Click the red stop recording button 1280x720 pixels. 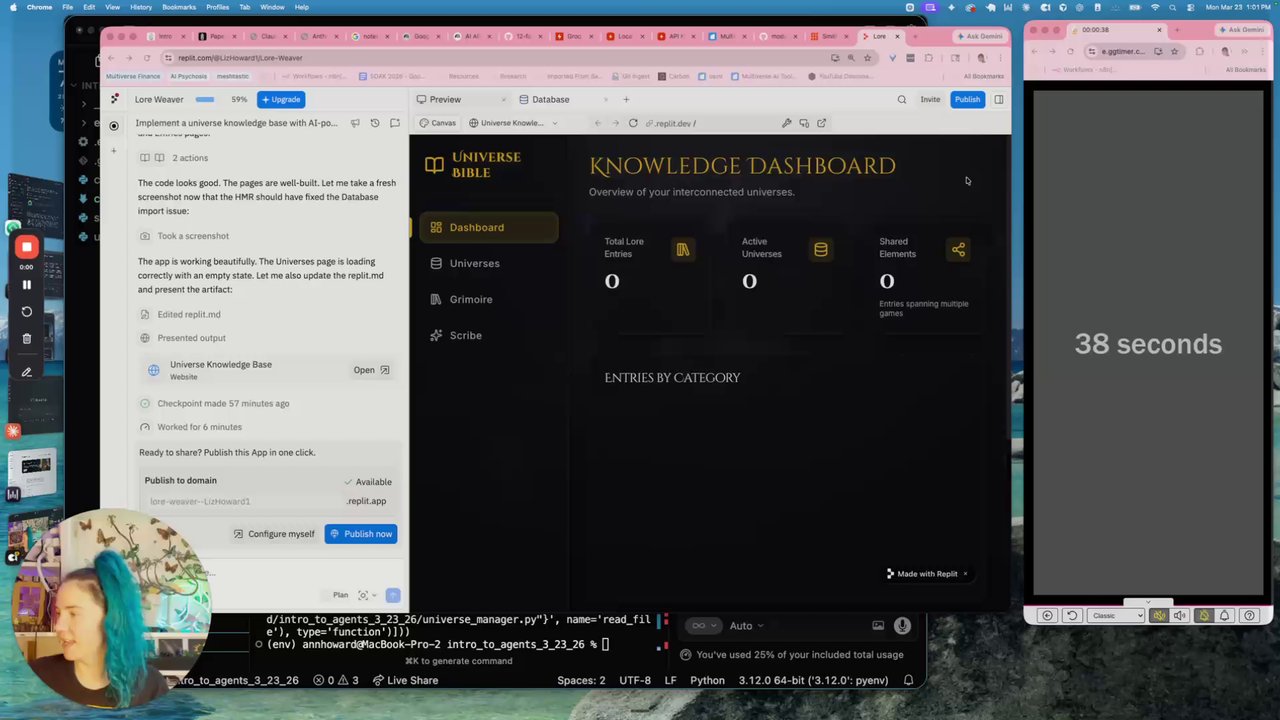[x=27, y=247]
